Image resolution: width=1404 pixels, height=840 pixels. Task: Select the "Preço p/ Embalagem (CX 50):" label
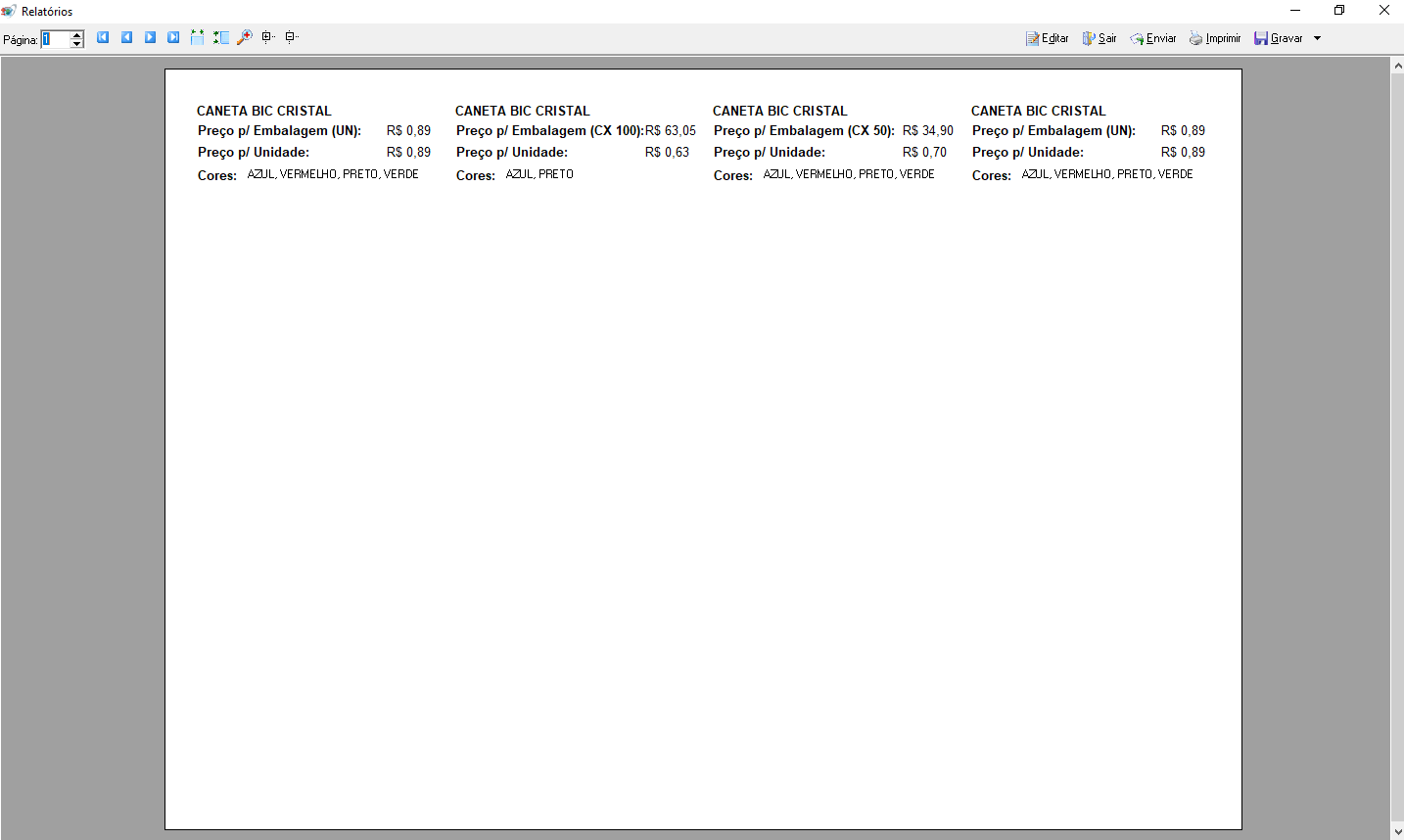(x=804, y=130)
